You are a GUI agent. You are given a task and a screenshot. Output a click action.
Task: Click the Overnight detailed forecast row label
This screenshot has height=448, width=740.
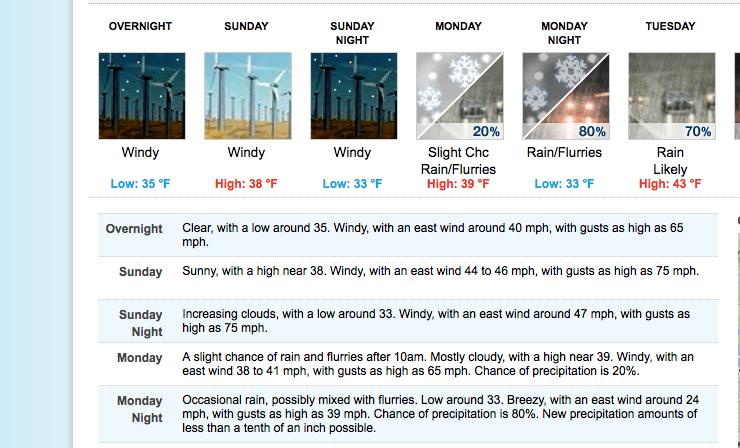click(x=134, y=229)
